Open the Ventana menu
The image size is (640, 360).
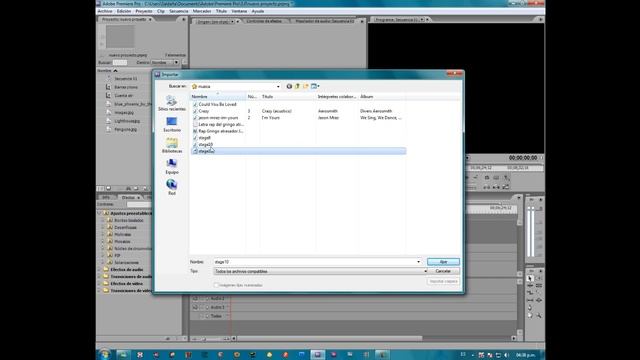point(239,11)
